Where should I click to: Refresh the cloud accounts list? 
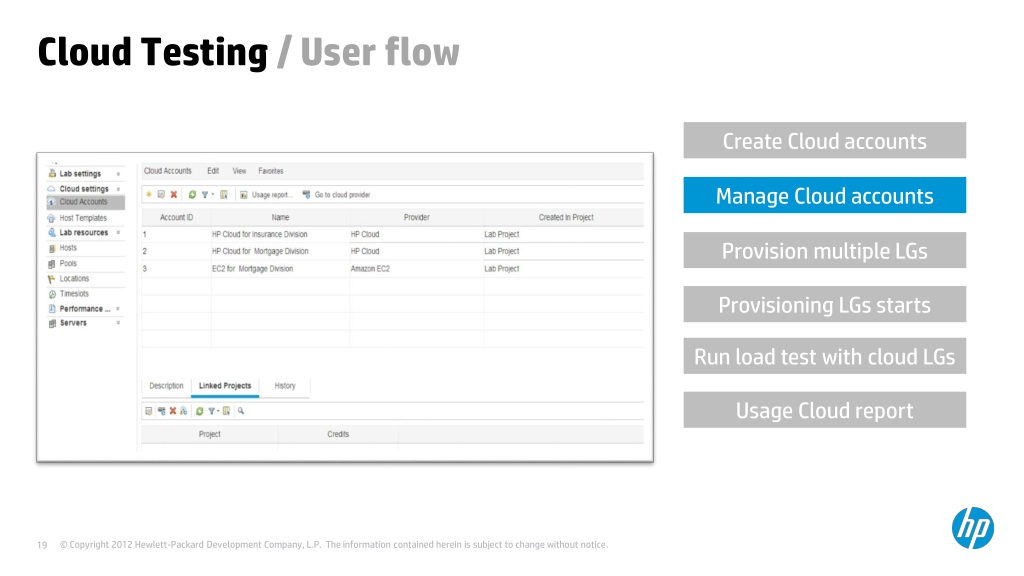coord(192,195)
